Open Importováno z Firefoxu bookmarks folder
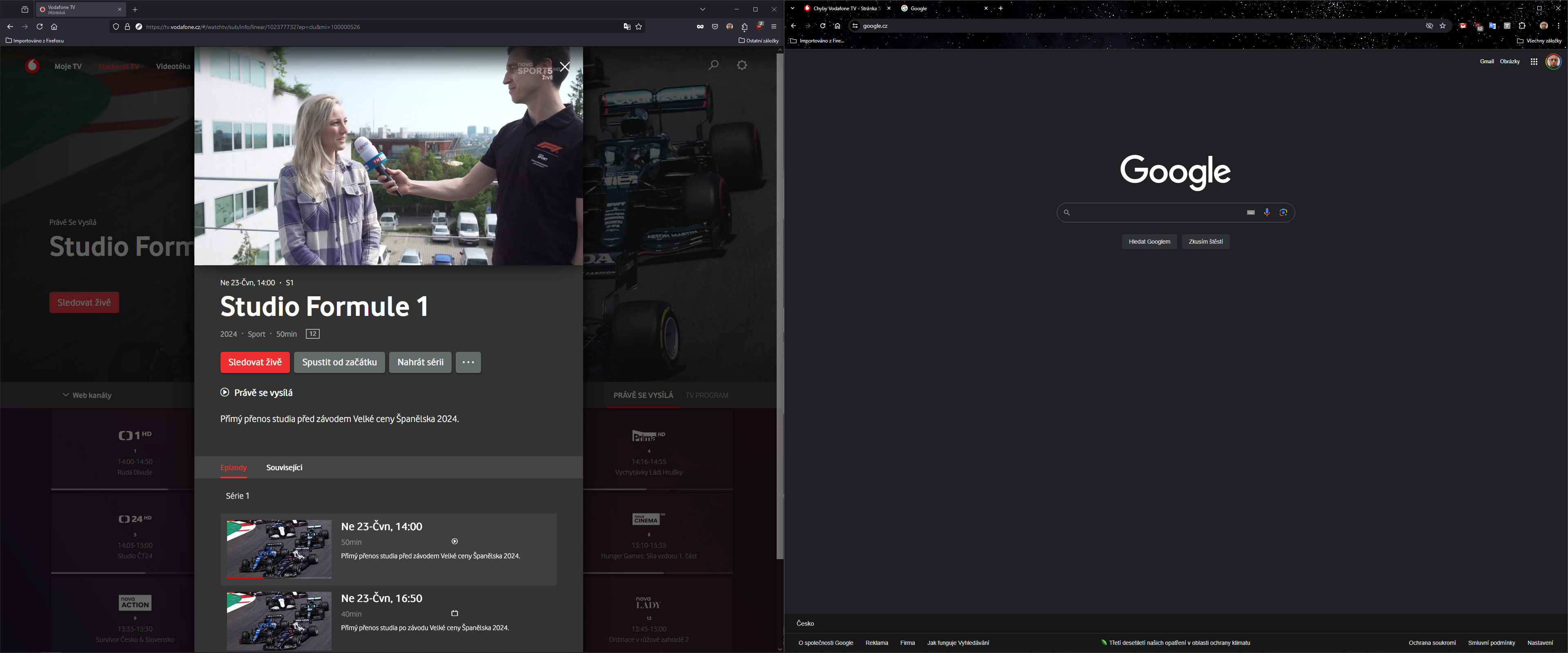The width and height of the screenshot is (1568, 653). pyautogui.click(x=35, y=41)
